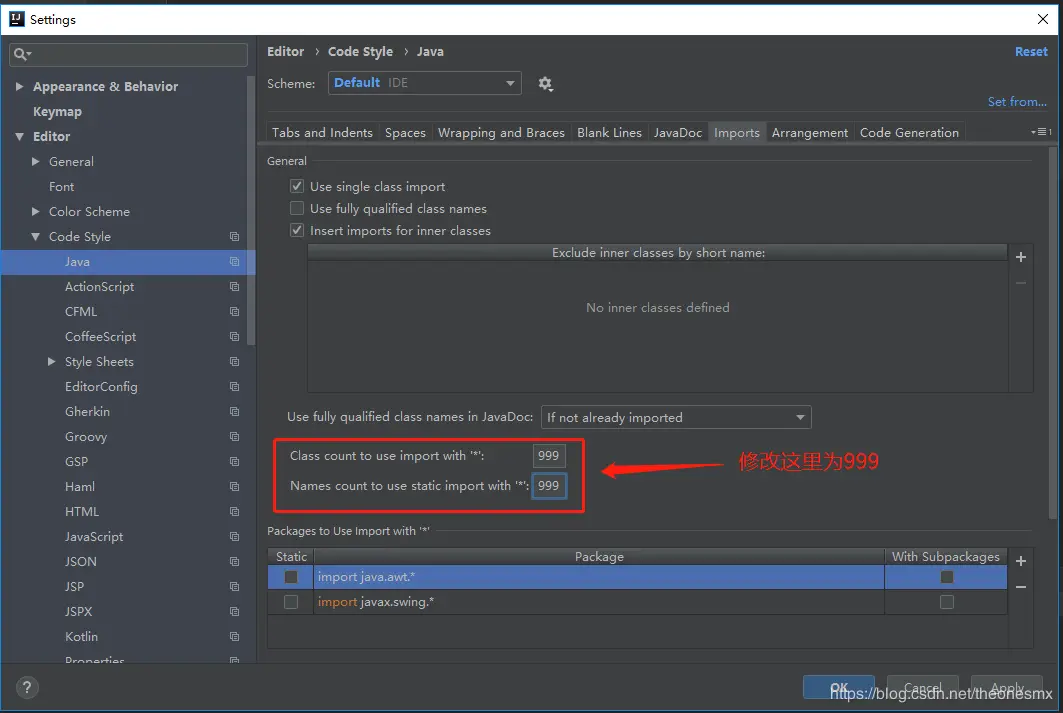Screen dimensions: 1063x713
Task: Open the JavaDoc qualified names dropdown
Action: pos(676,417)
